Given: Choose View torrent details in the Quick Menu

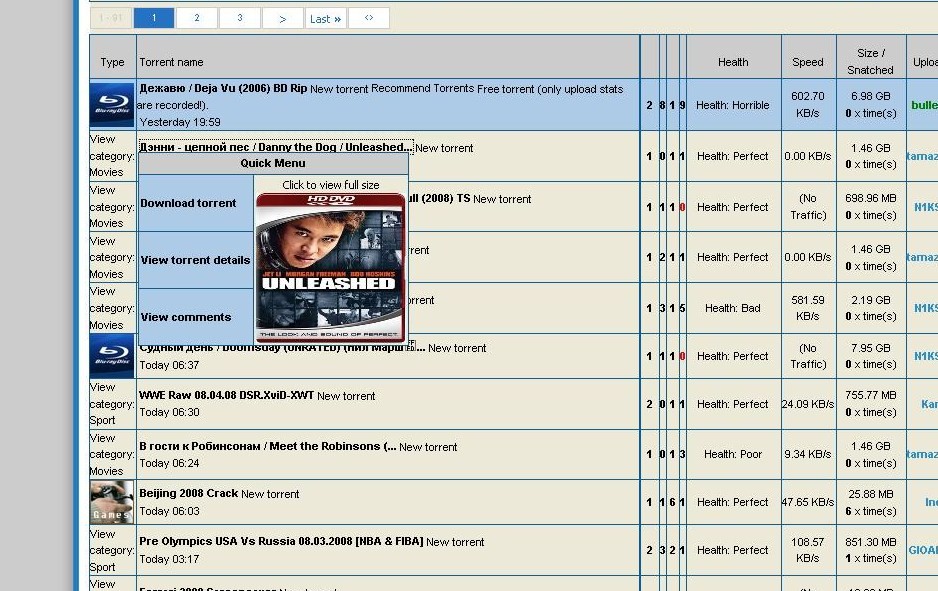Looking at the screenshot, I should (196, 260).
